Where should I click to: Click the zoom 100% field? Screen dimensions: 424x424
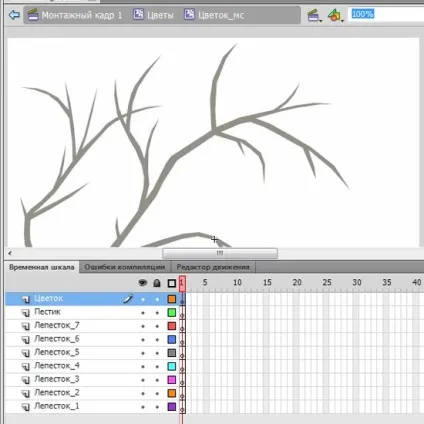(x=386, y=14)
